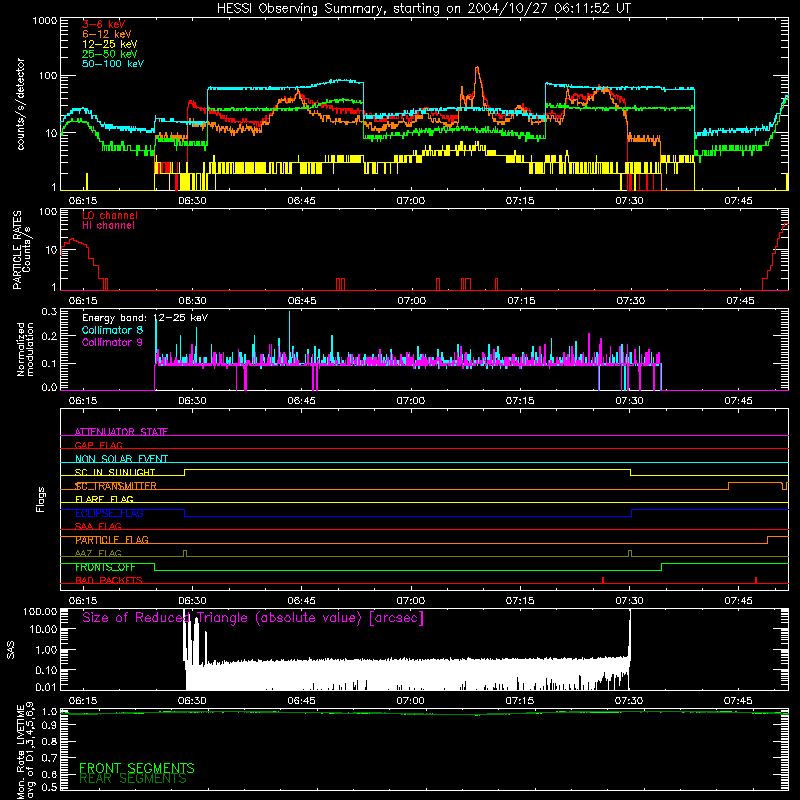The height and width of the screenshot is (800, 800).
Task: Click the Size of Reduced Triangle caption
Action: (x=253, y=618)
